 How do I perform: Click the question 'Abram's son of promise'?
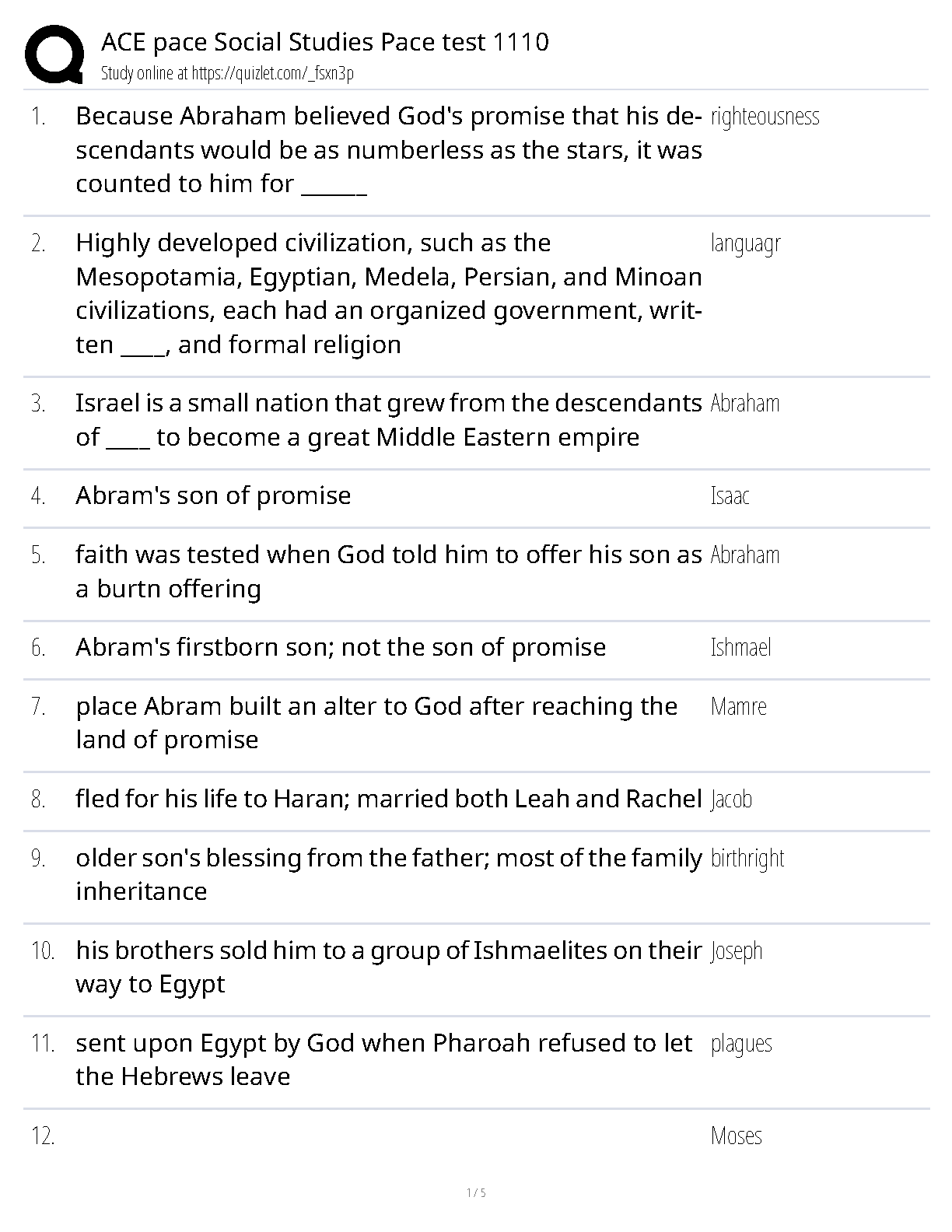click(x=213, y=496)
